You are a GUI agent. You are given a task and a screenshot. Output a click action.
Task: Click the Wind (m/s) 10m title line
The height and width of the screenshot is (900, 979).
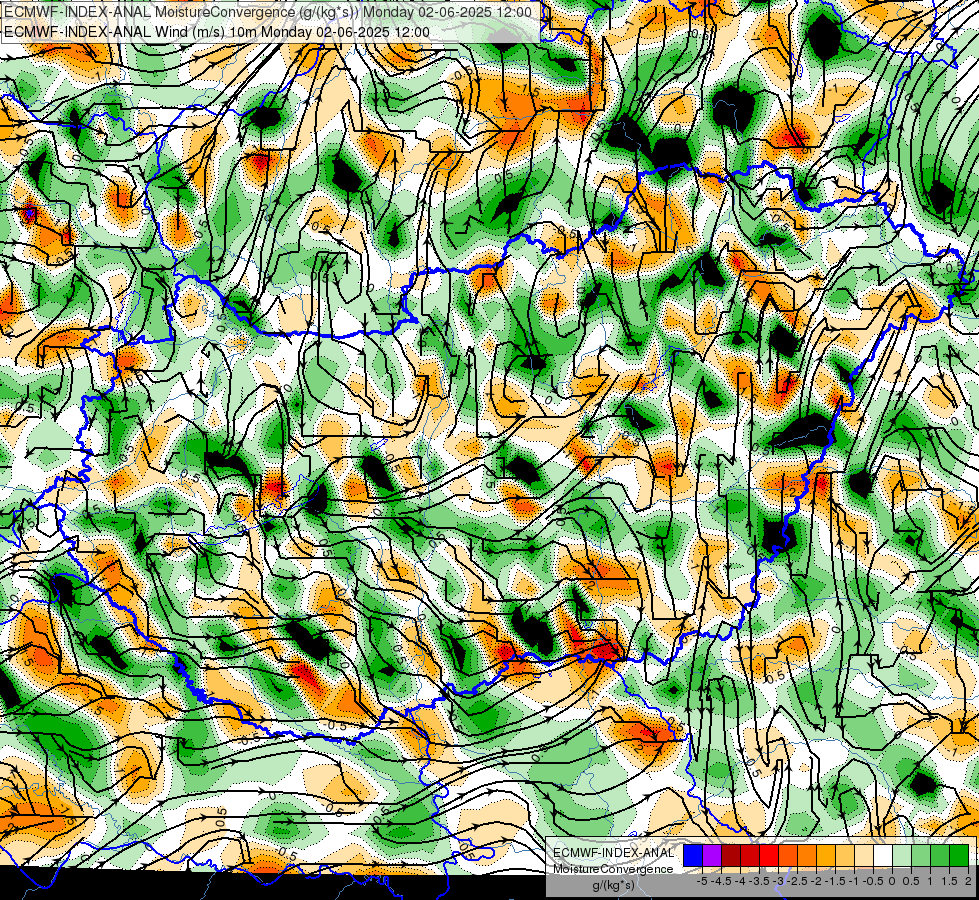point(217,32)
